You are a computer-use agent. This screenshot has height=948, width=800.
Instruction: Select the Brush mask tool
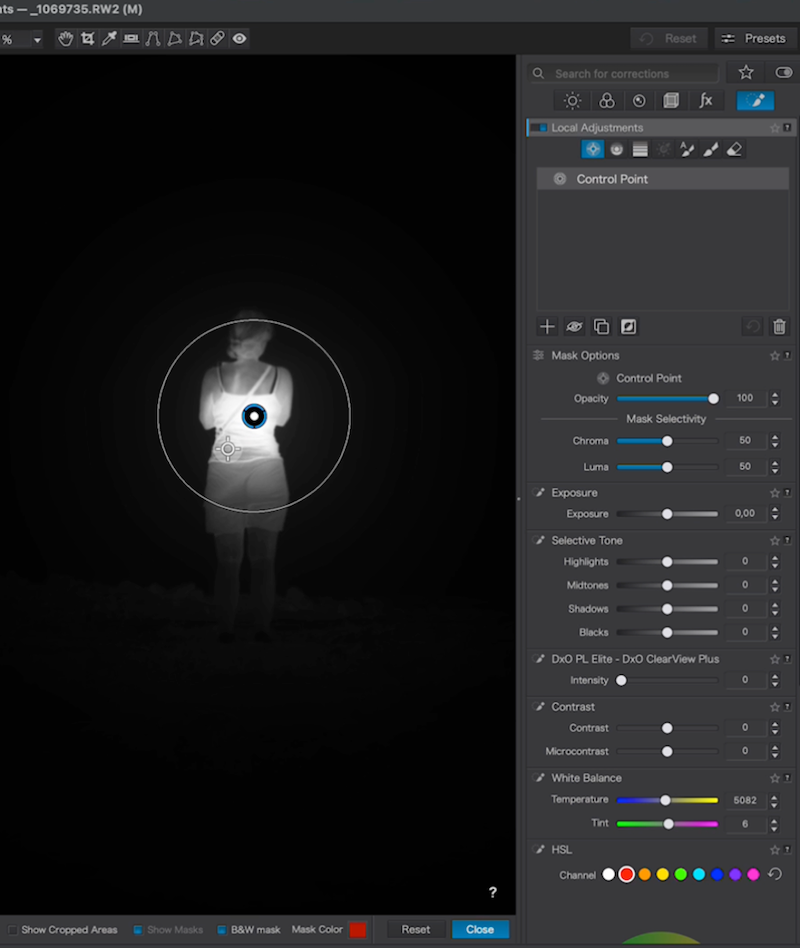coord(711,149)
